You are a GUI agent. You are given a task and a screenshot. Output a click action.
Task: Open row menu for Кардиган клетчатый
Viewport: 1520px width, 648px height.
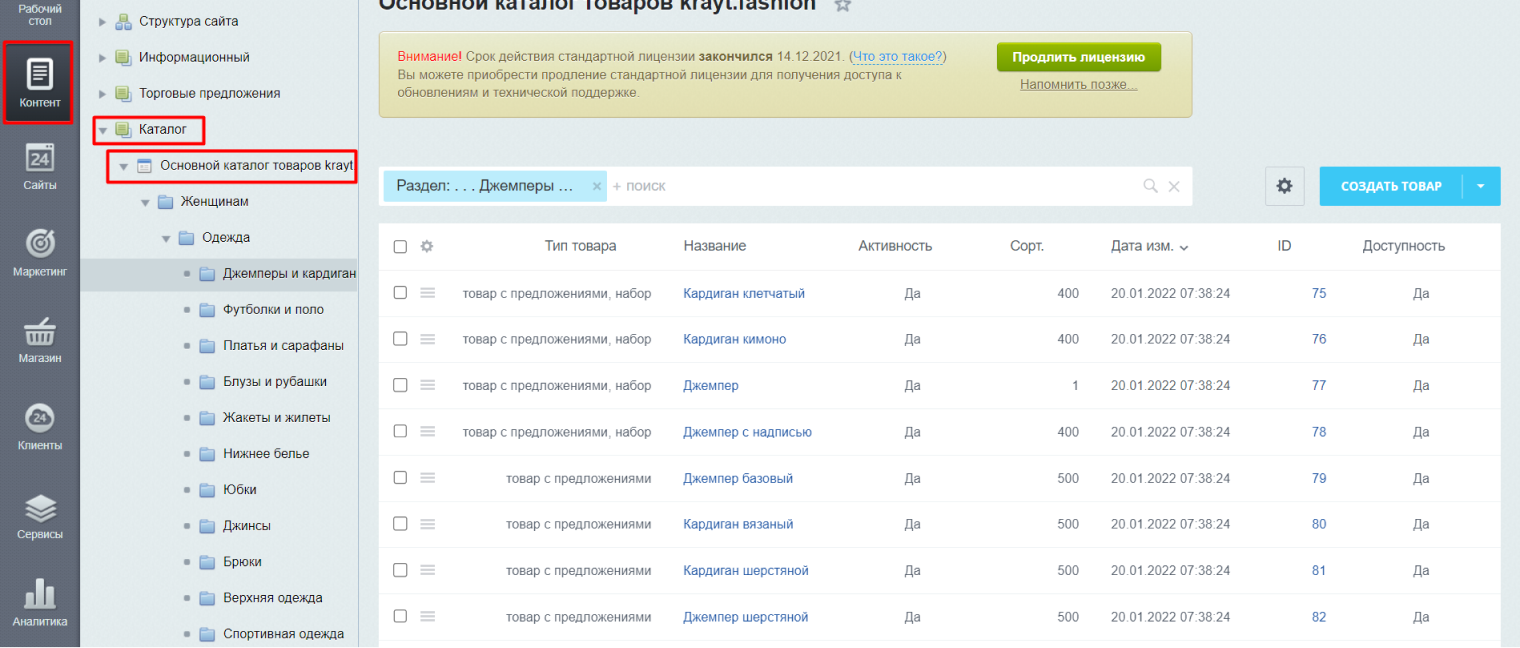428,293
